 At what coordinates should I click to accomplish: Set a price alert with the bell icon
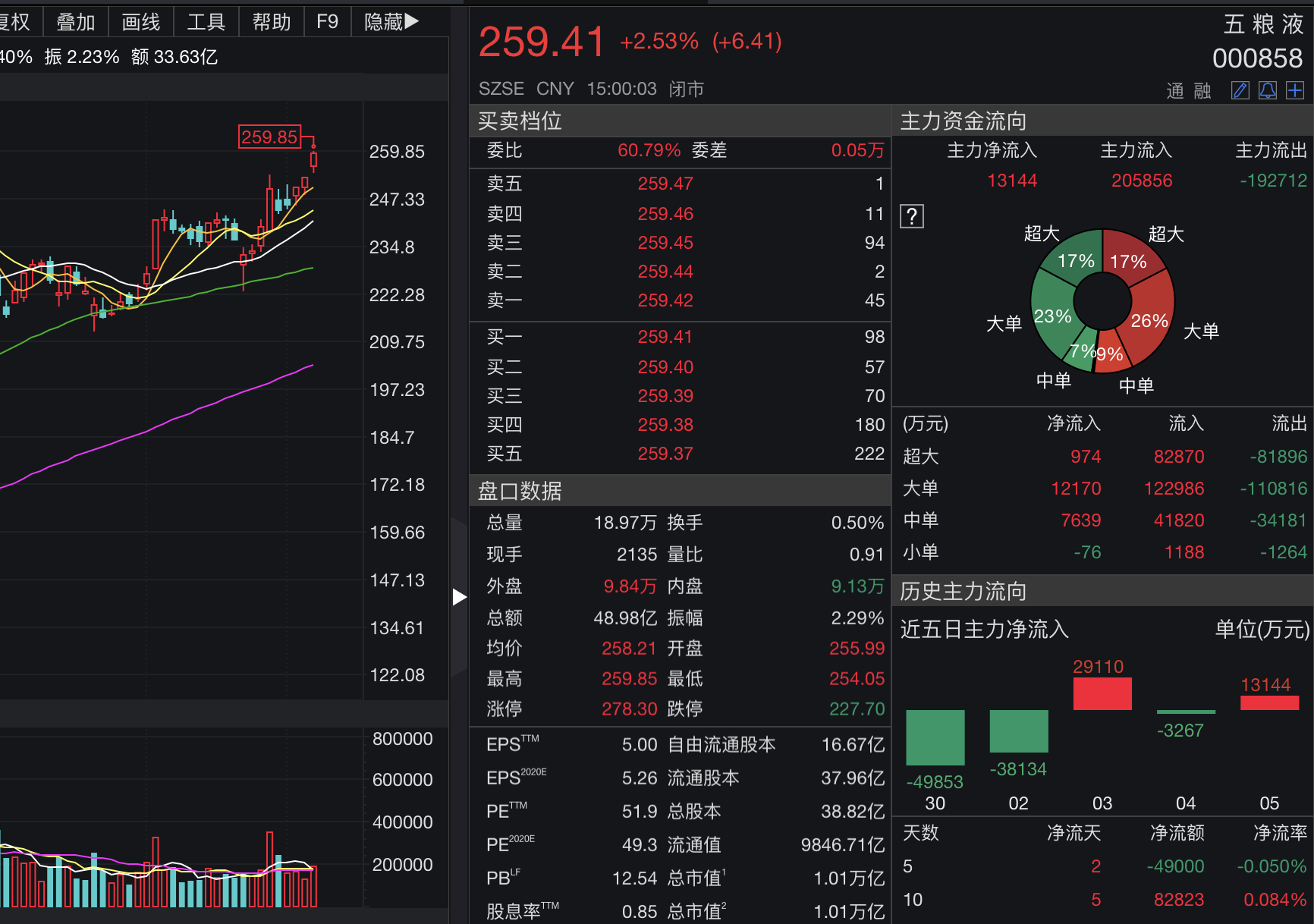pos(1268,91)
